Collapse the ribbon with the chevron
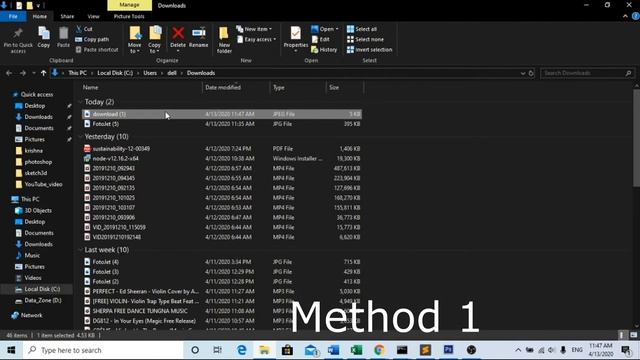640x360 pixels. pos(625,16)
